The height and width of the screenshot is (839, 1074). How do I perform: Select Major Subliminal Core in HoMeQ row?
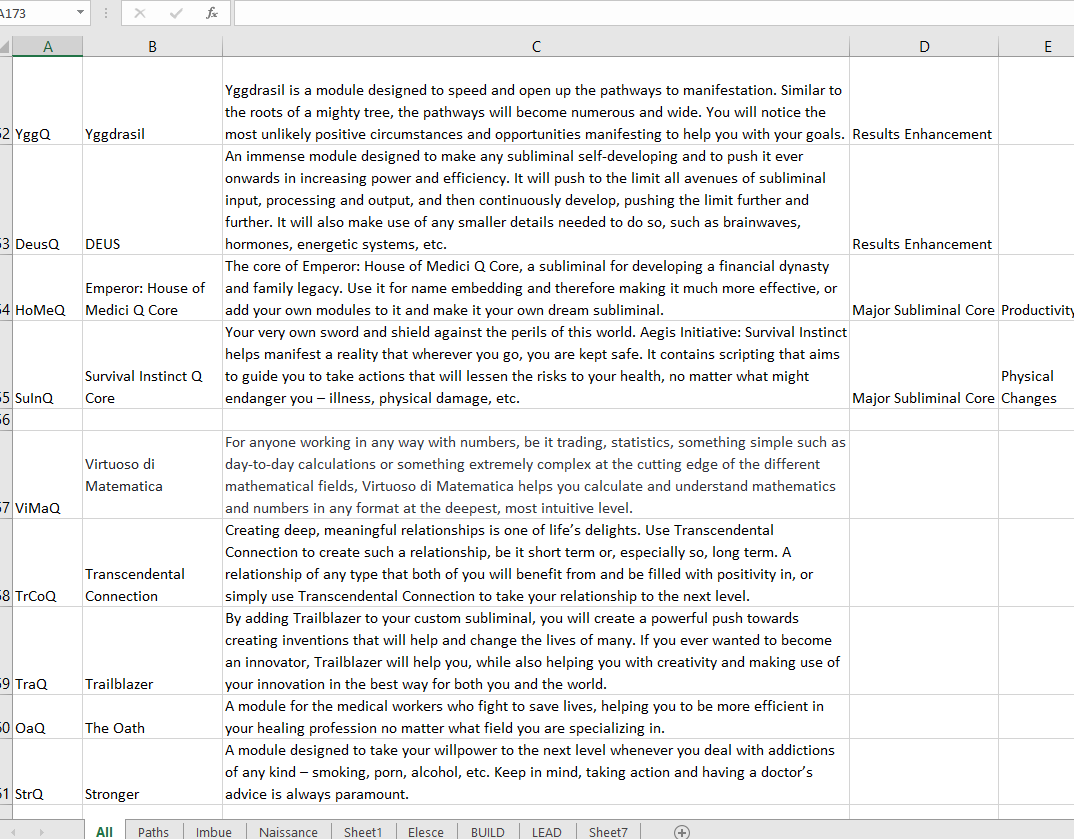tap(924, 288)
